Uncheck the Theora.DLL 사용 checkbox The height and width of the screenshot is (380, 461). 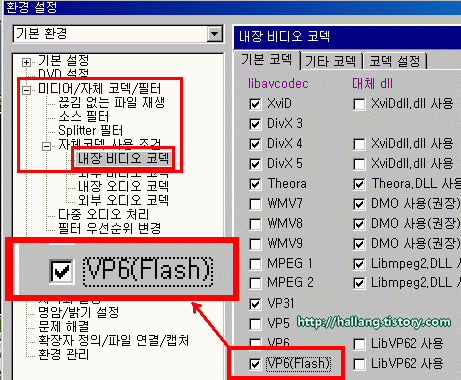coord(359,184)
